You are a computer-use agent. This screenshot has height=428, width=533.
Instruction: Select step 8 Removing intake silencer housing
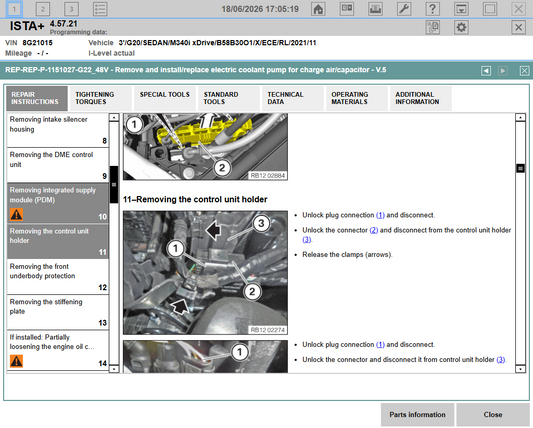coord(58,130)
